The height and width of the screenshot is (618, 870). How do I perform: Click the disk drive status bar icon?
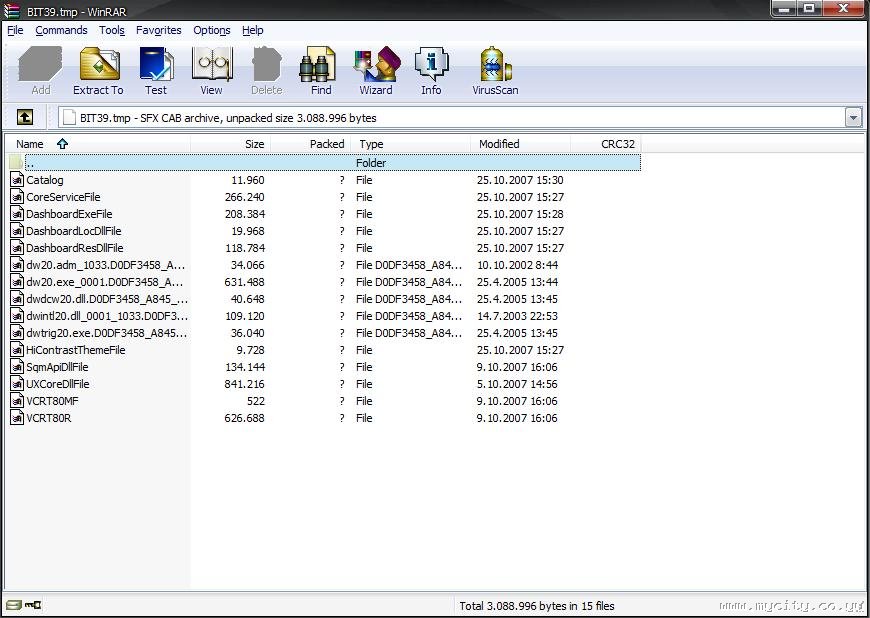tap(14, 605)
